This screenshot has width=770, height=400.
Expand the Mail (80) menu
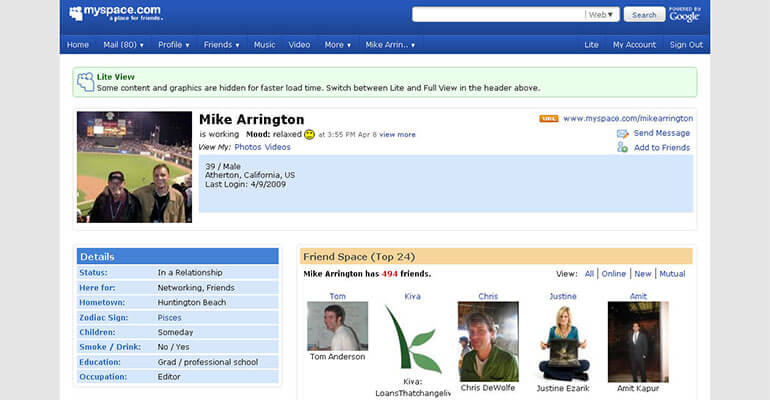pyautogui.click(x=123, y=45)
